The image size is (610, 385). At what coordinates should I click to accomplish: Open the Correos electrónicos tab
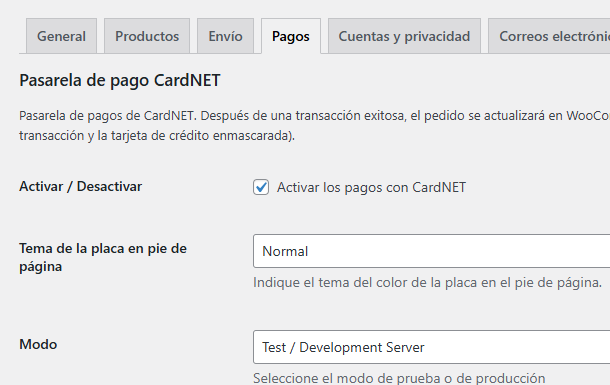(549, 36)
